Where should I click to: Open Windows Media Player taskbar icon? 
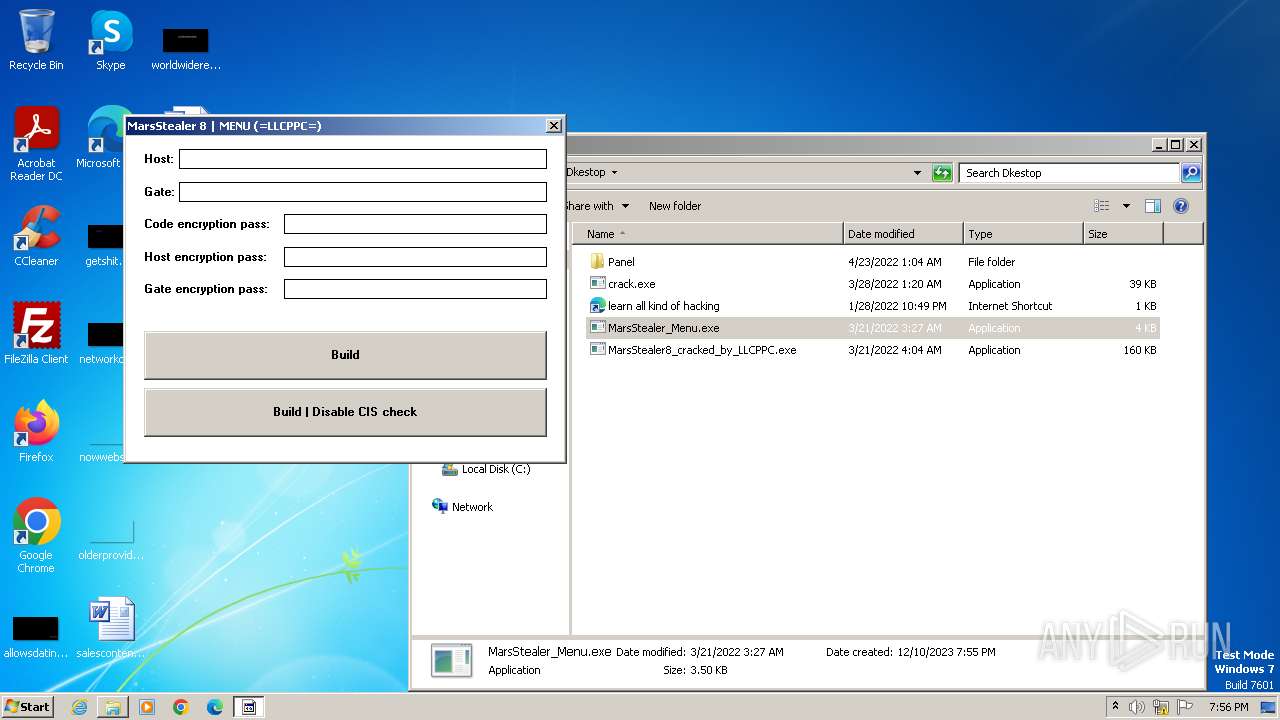click(147, 707)
